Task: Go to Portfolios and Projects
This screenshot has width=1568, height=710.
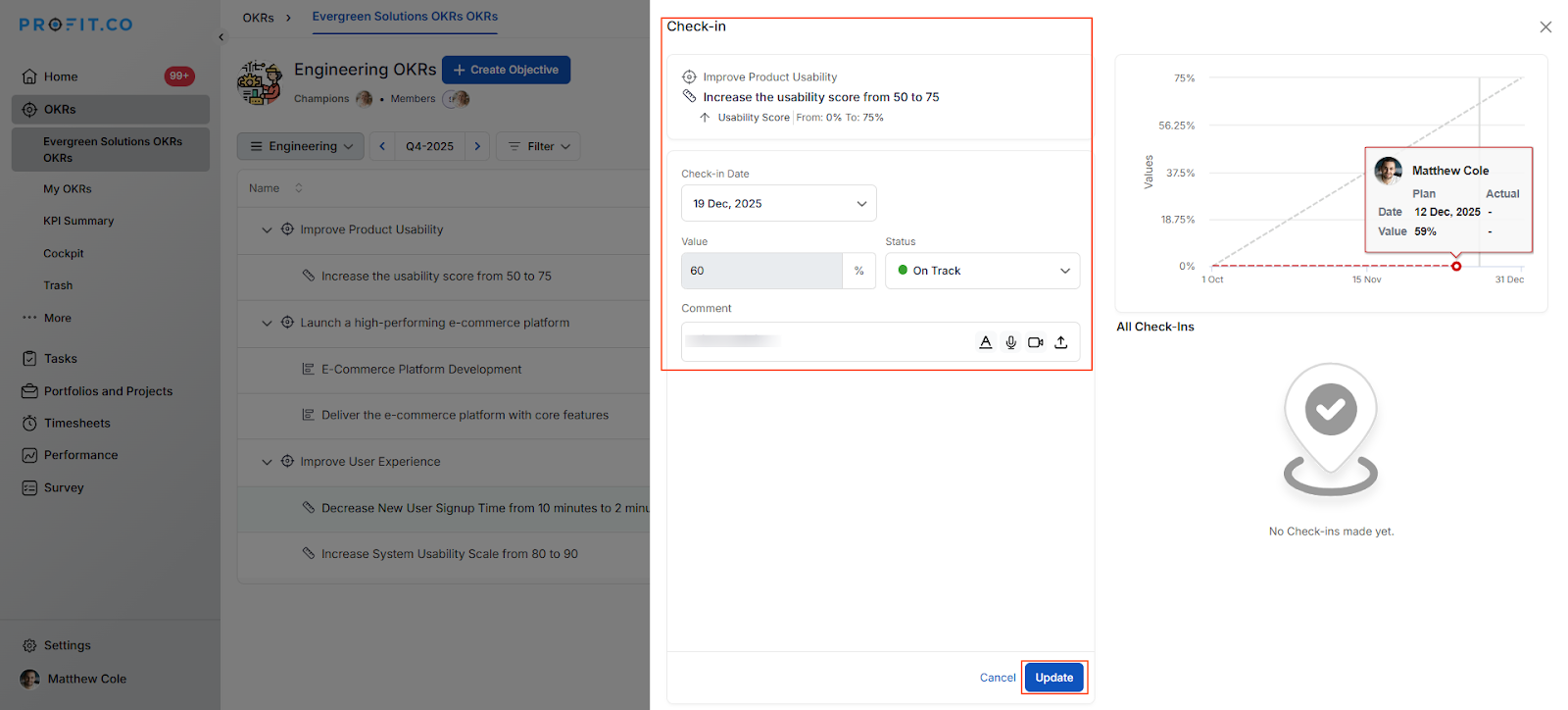Action: click(x=110, y=391)
